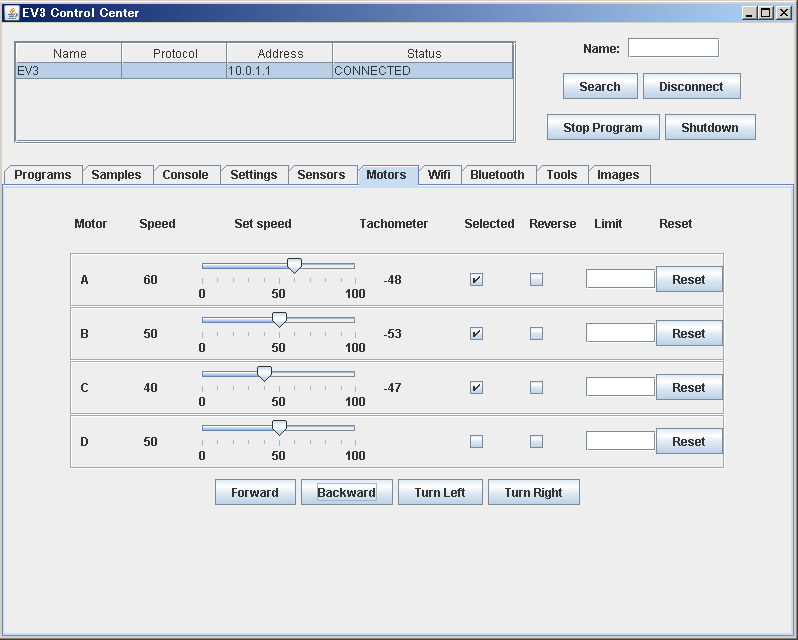Viewport: 798px width, 640px height.
Task: Select the EV3 cell in the table
Action: (x=69, y=71)
